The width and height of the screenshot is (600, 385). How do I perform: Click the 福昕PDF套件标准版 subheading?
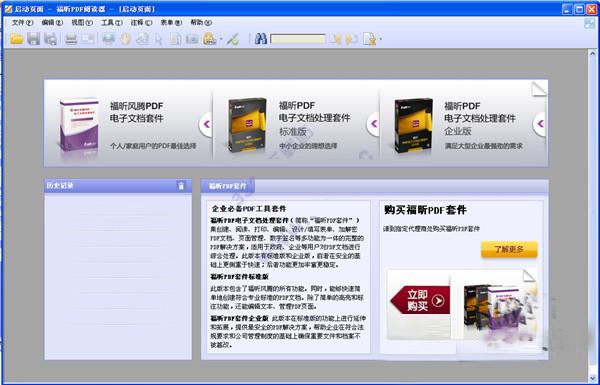[x=239, y=277]
